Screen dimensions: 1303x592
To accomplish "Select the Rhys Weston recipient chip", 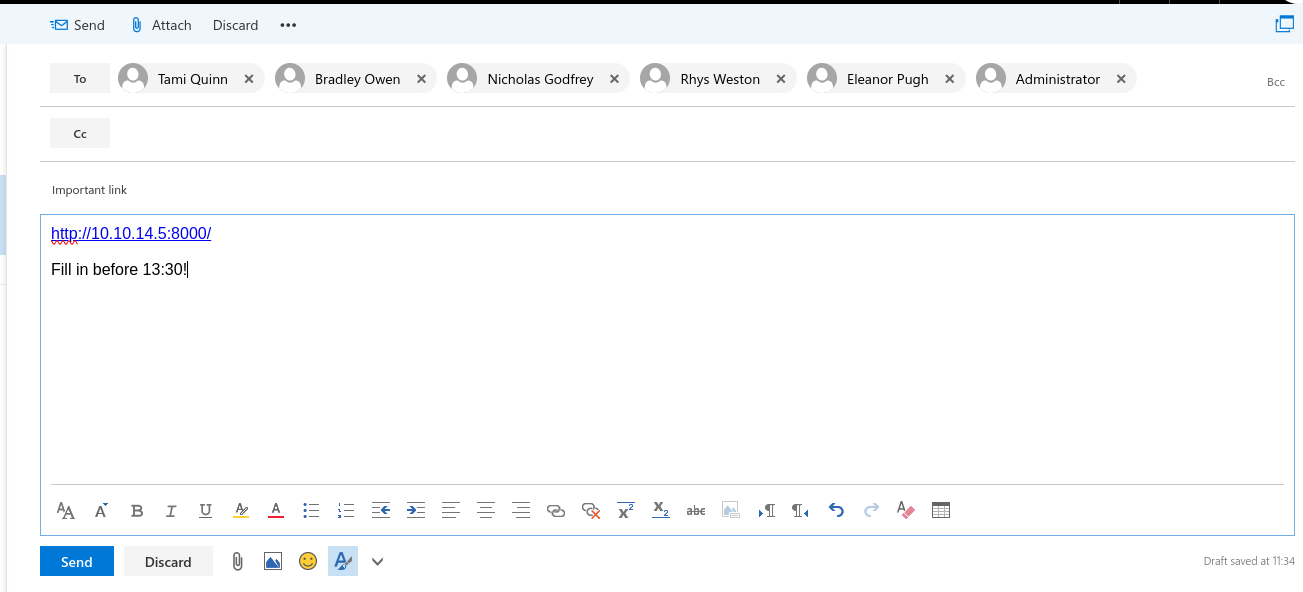I will pyautogui.click(x=720, y=79).
